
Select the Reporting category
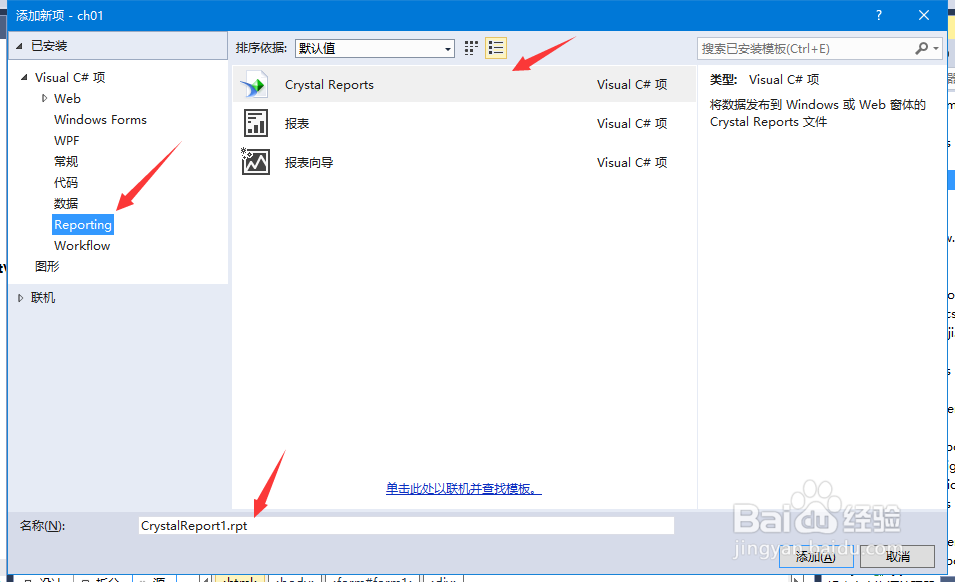pos(82,224)
